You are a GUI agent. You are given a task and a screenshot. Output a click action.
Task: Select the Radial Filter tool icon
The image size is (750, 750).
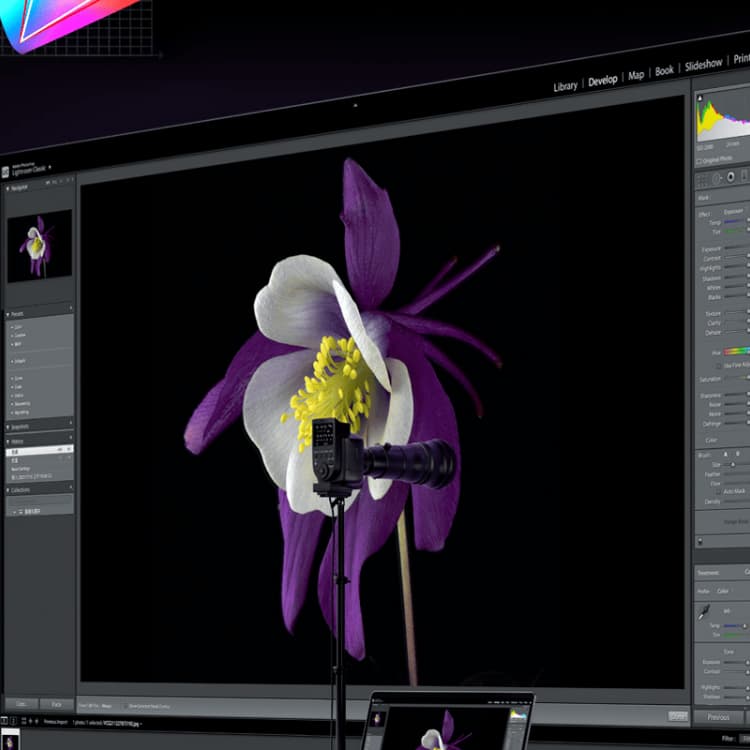coord(731,177)
